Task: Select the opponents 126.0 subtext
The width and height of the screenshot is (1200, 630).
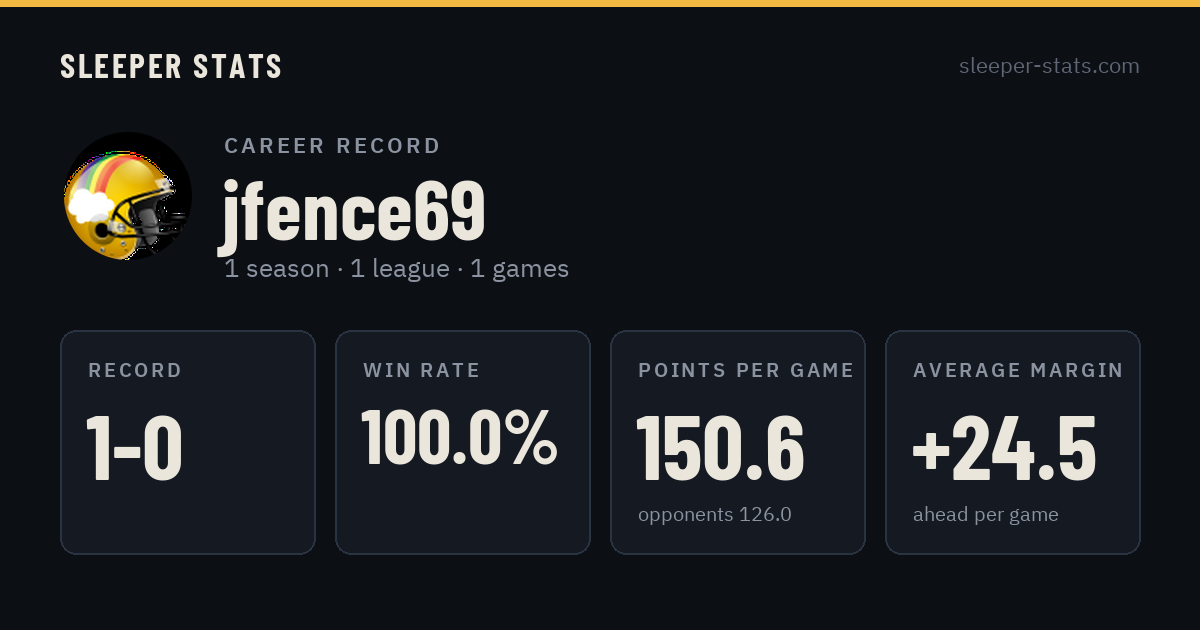Action: pyautogui.click(x=715, y=515)
